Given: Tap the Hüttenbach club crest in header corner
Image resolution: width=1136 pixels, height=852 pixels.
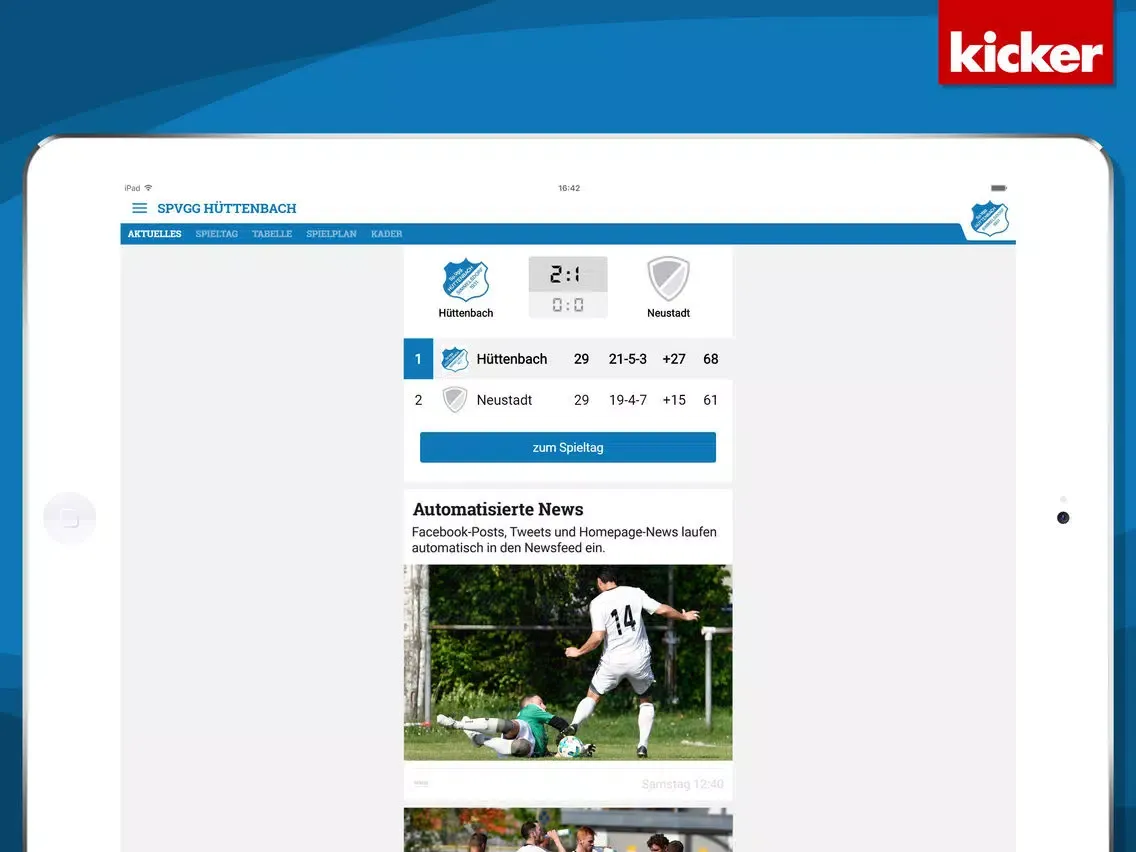Looking at the screenshot, I should click(990, 219).
